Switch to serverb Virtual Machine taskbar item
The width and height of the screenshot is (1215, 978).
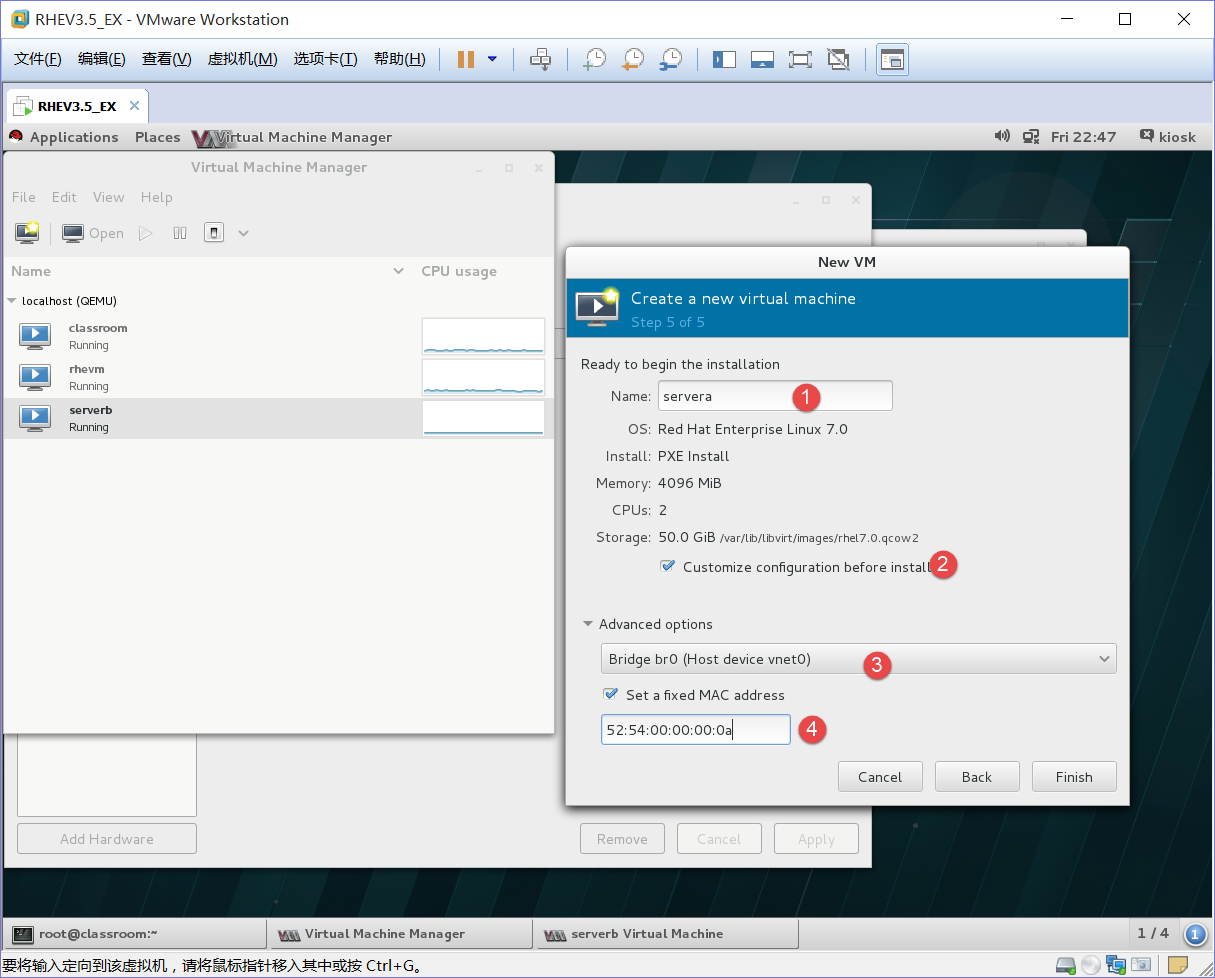point(667,934)
